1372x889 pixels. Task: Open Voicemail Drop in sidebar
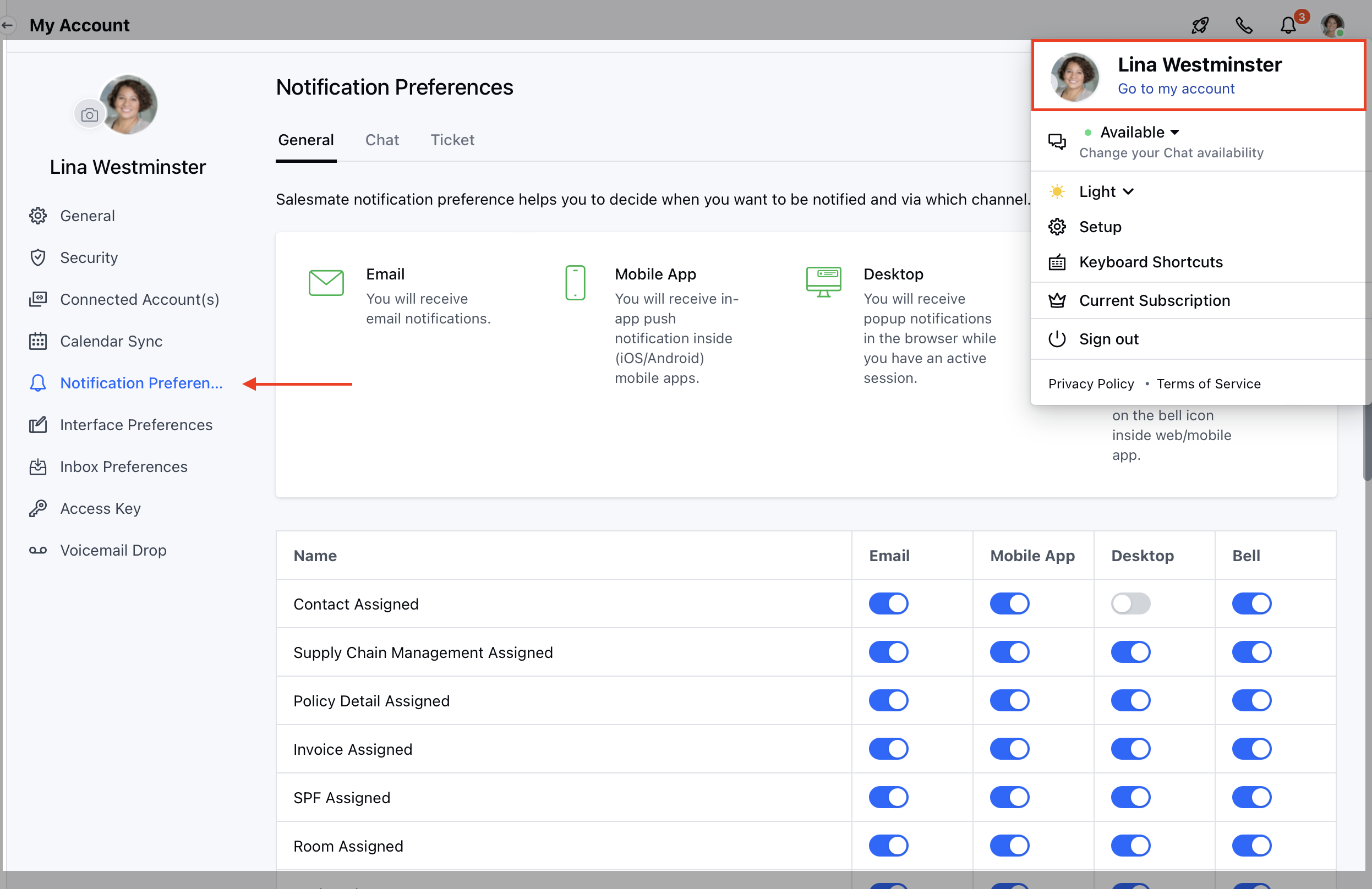click(113, 550)
